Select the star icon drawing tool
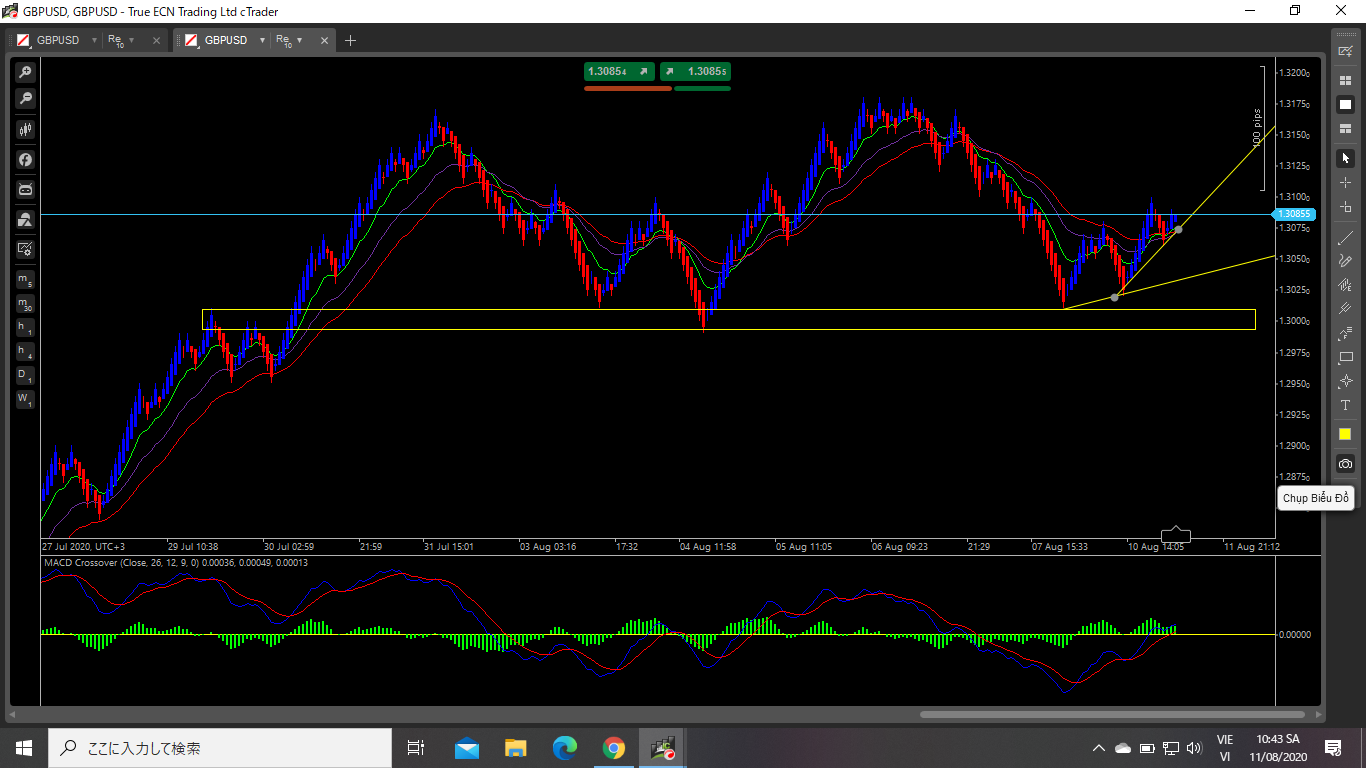Screen dimensions: 1366x768 pos(1345,381)
